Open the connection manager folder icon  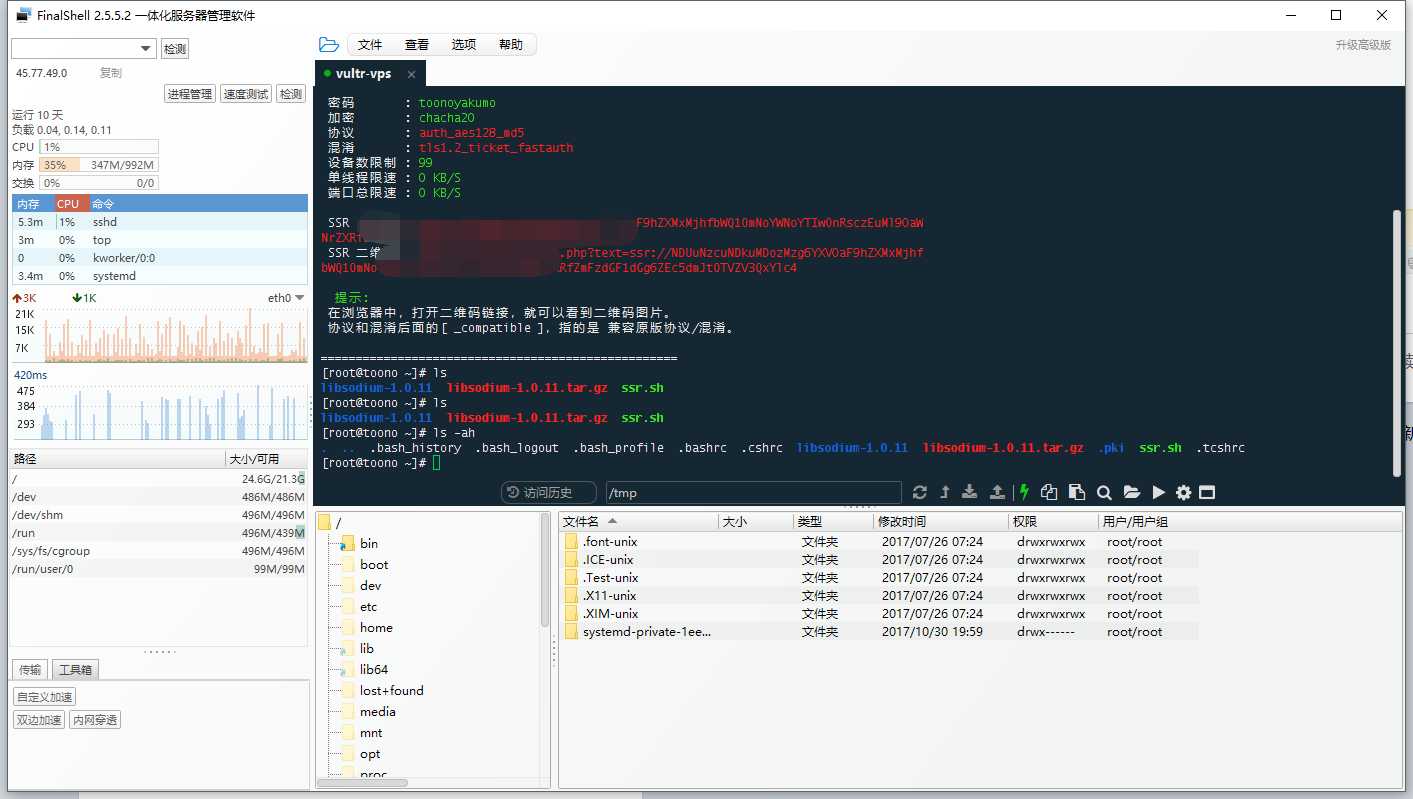[x=328, y=45]
